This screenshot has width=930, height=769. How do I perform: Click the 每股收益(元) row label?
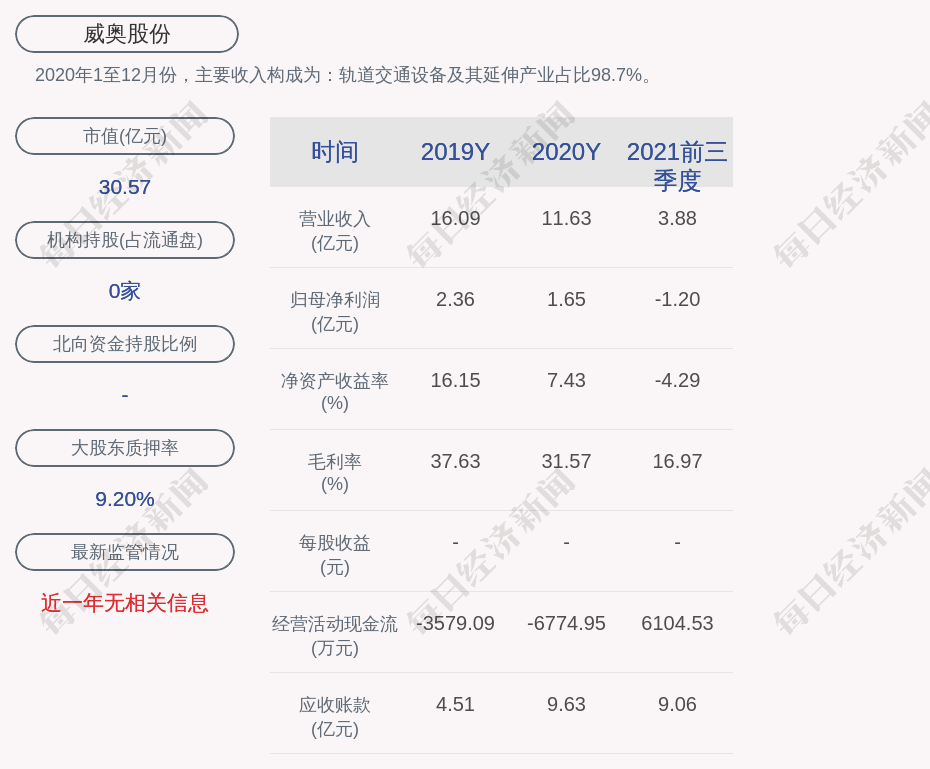(x=335, y=555)
